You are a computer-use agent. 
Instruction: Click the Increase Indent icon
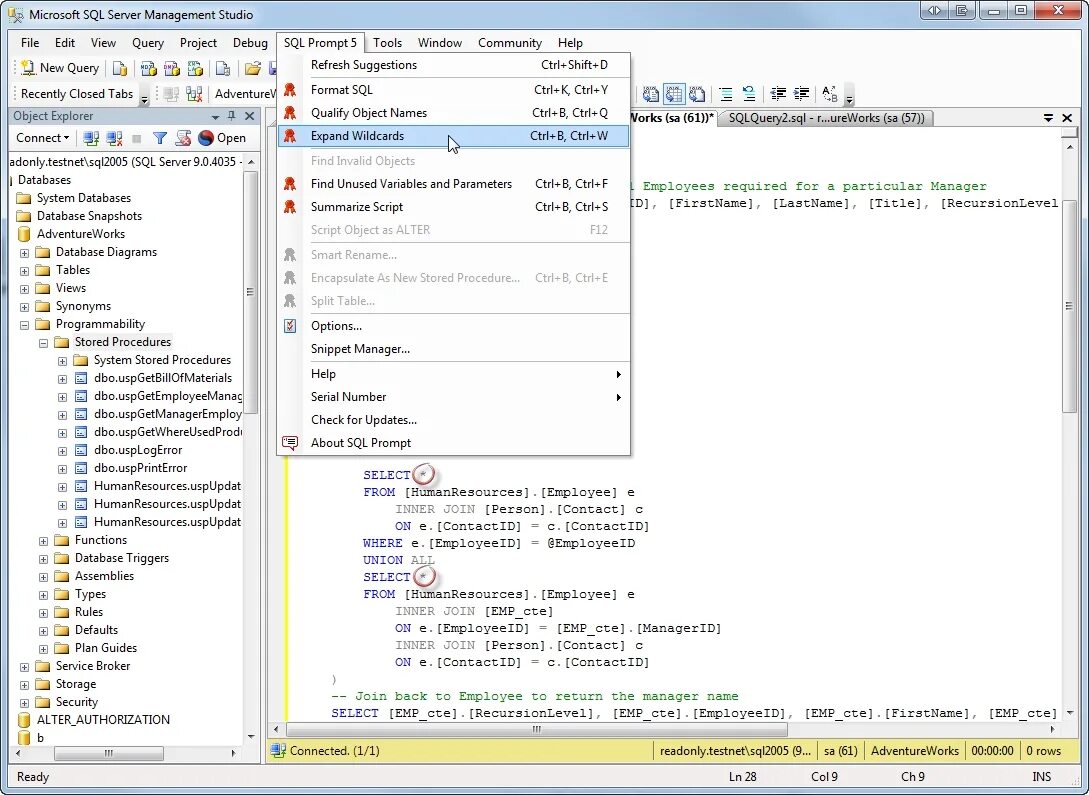tap(801, 94)
